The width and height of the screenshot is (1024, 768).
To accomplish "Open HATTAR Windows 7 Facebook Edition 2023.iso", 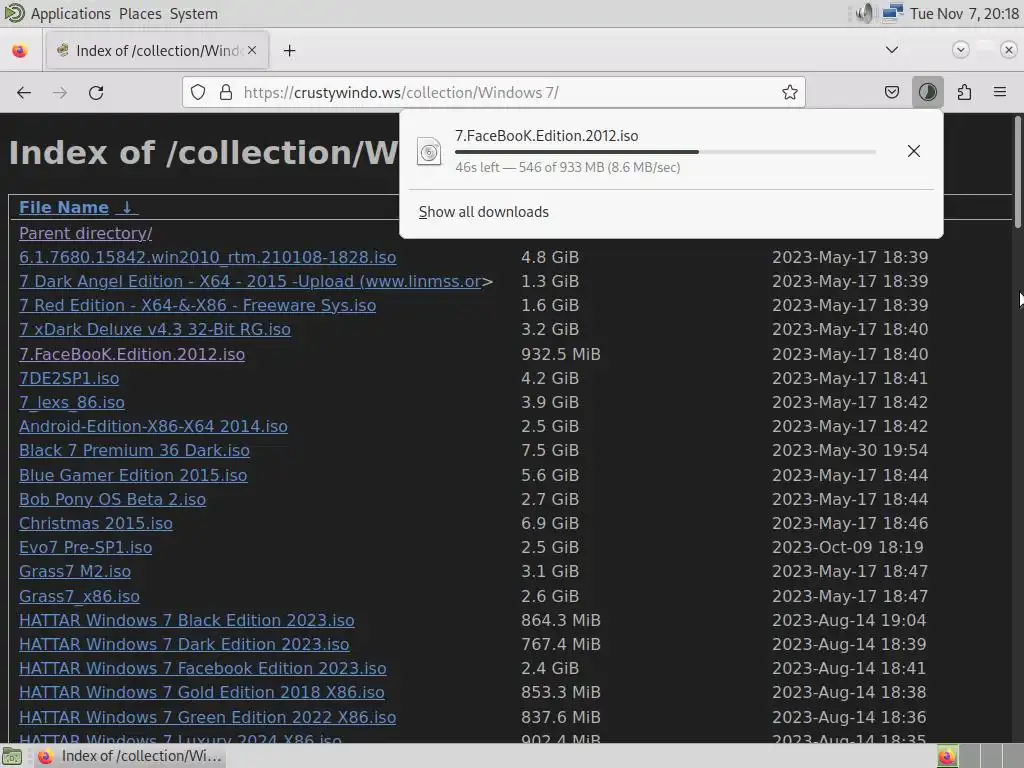I will coord(202,669).
